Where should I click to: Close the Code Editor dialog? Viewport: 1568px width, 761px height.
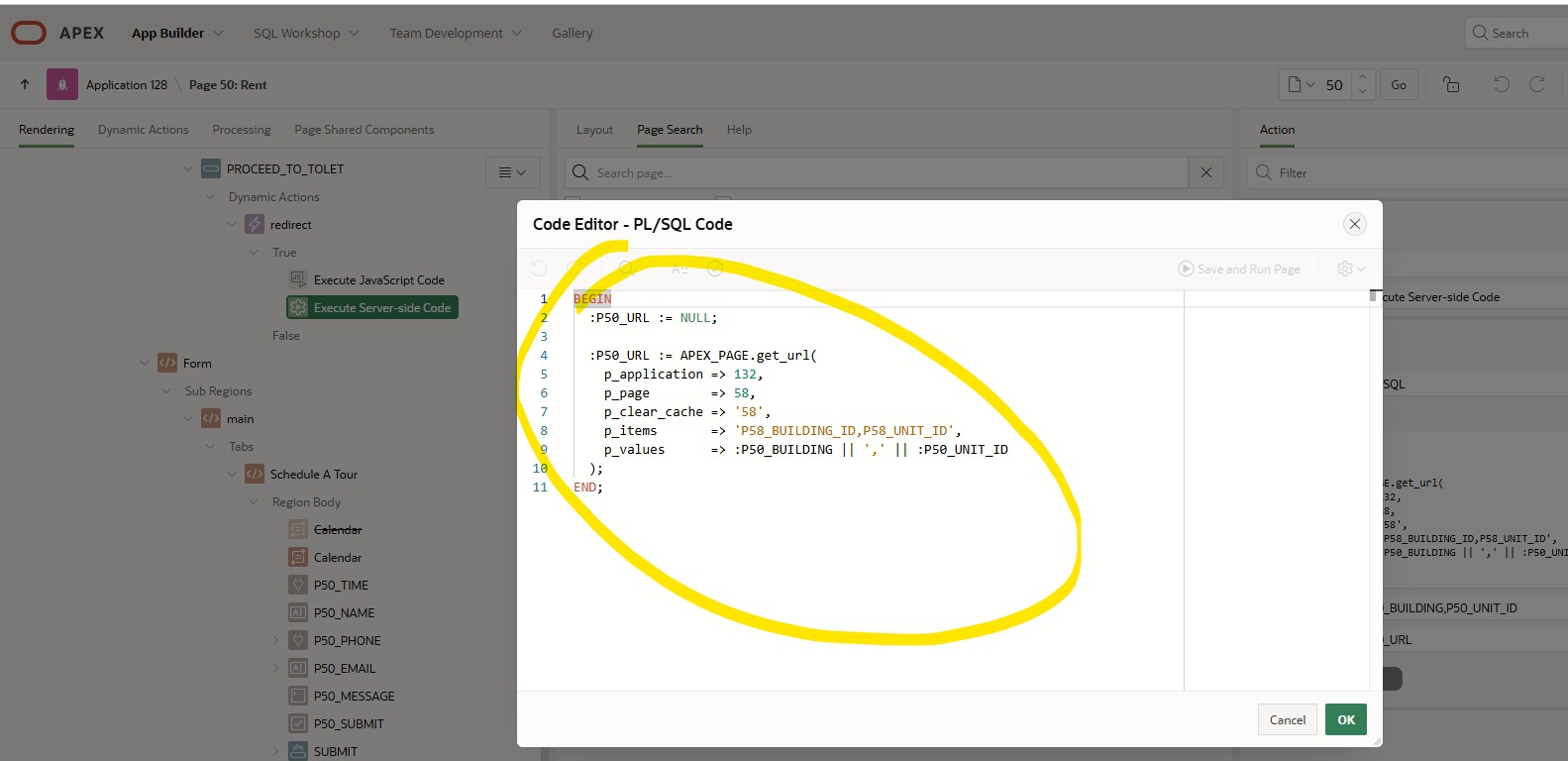point(1354,224)
